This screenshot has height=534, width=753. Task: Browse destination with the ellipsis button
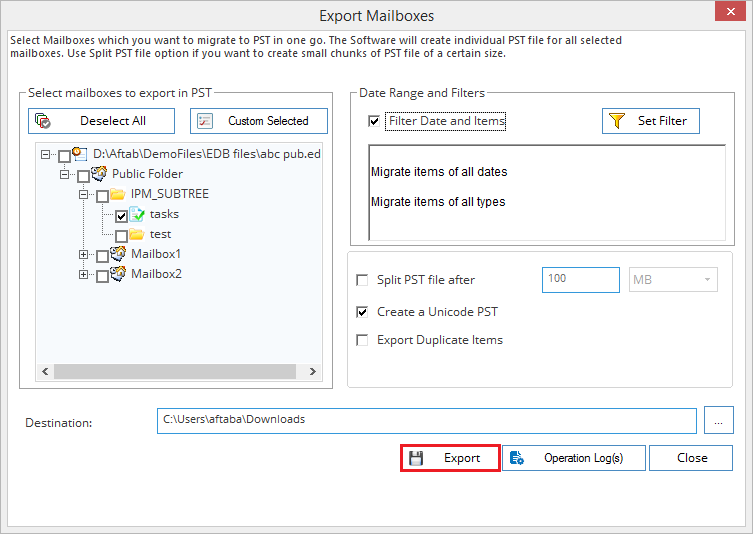click(x=718, y=420)
